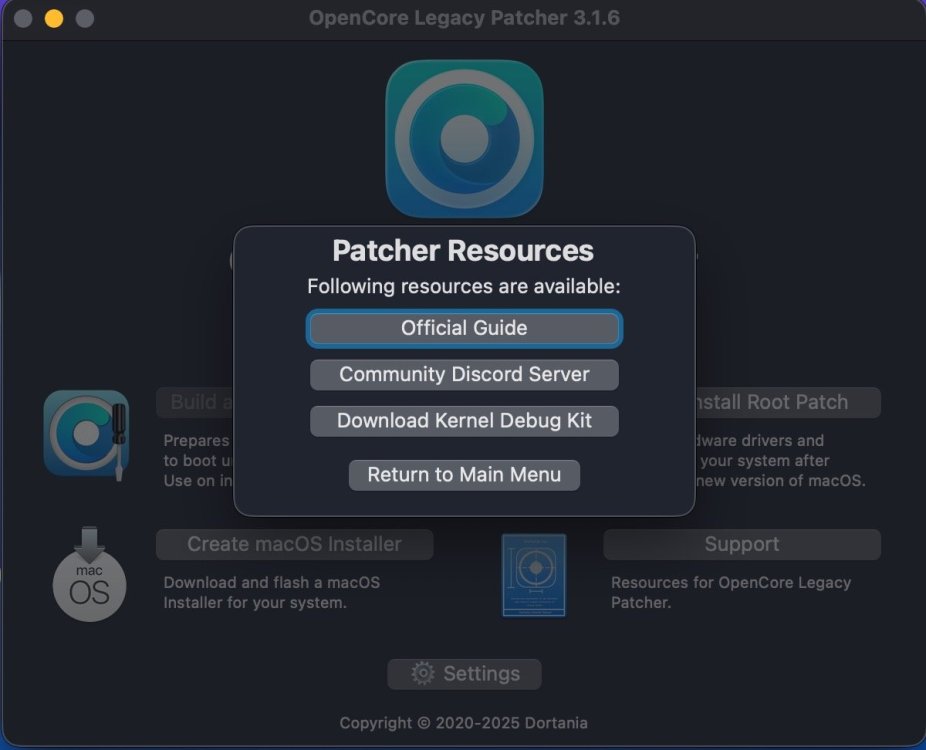
Task: Open the Community Discord Server link
Action: (464, 374)
